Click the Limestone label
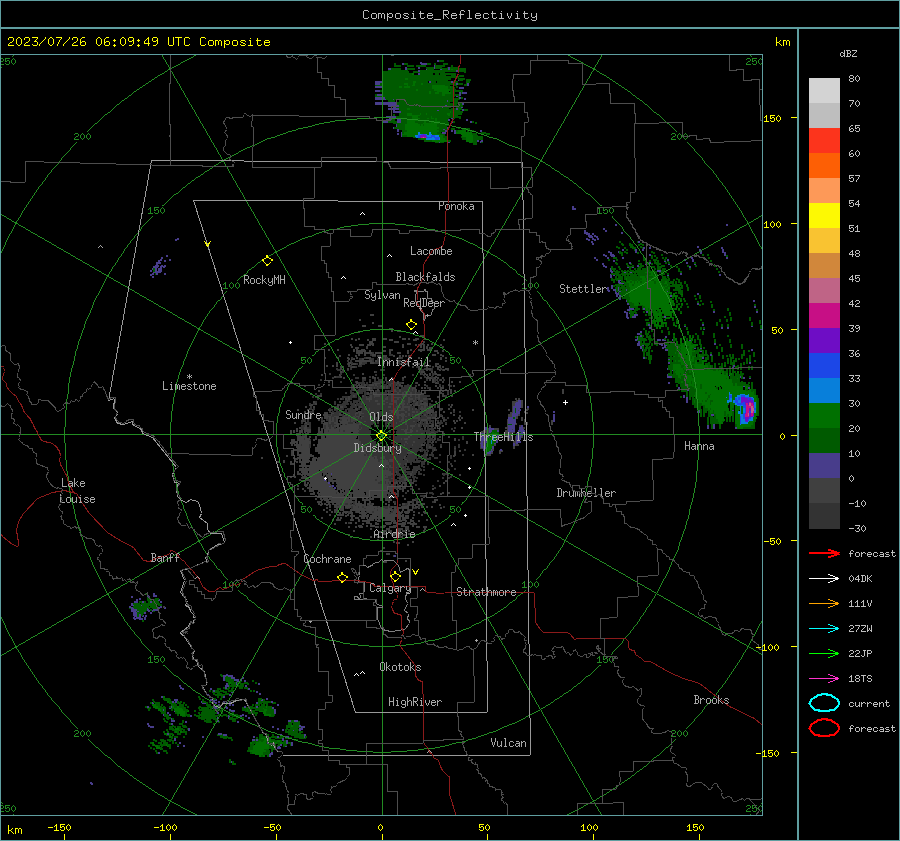Viewport: 900px width, 841px height. [189, 386]
